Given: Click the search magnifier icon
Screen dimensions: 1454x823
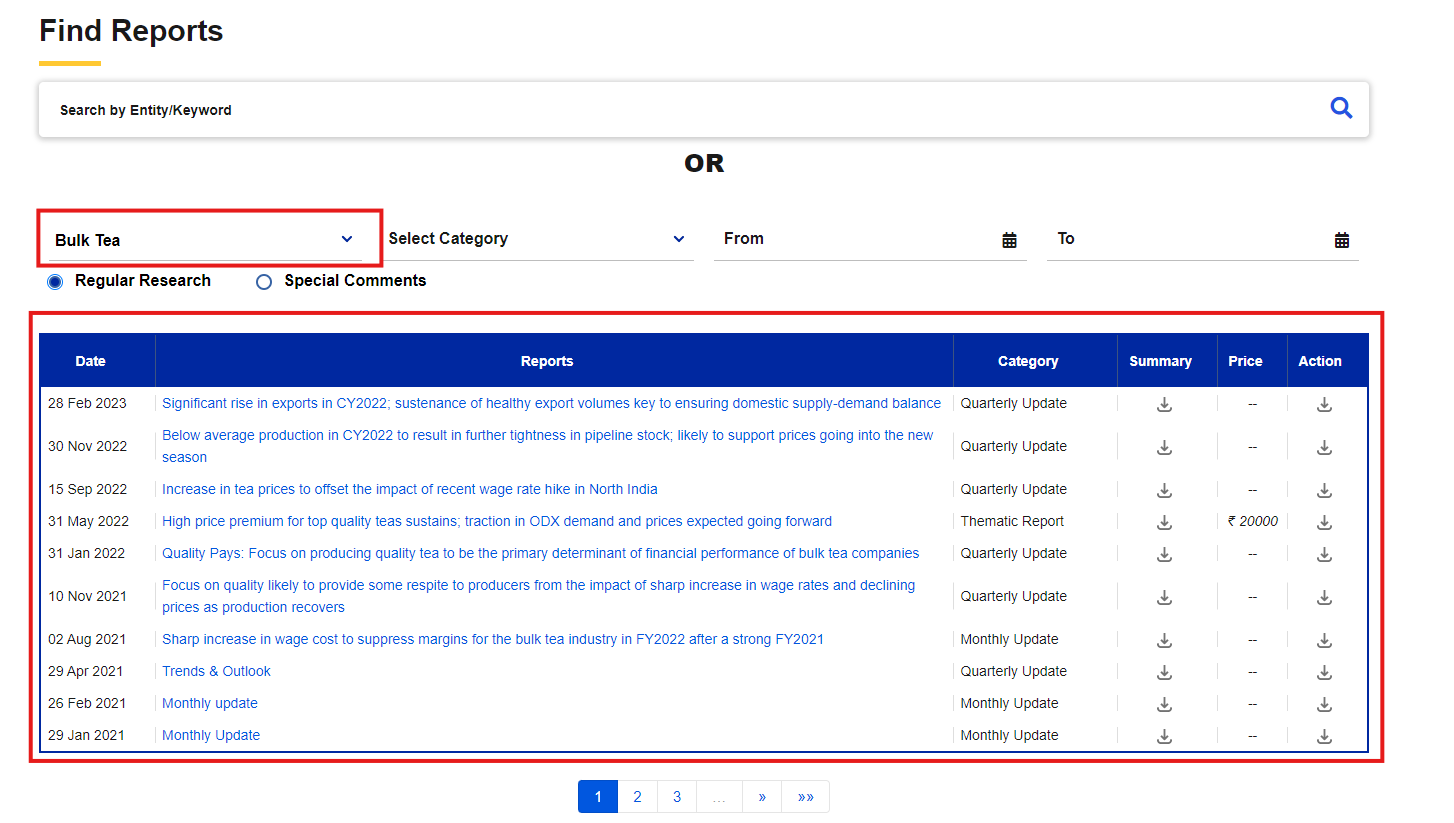Looking at the screenshot, I should 1341,108.
